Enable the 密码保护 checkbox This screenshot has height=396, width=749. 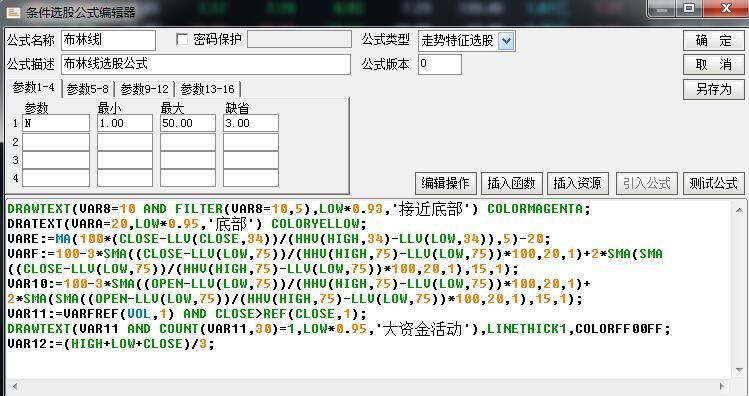click(182, 39)
